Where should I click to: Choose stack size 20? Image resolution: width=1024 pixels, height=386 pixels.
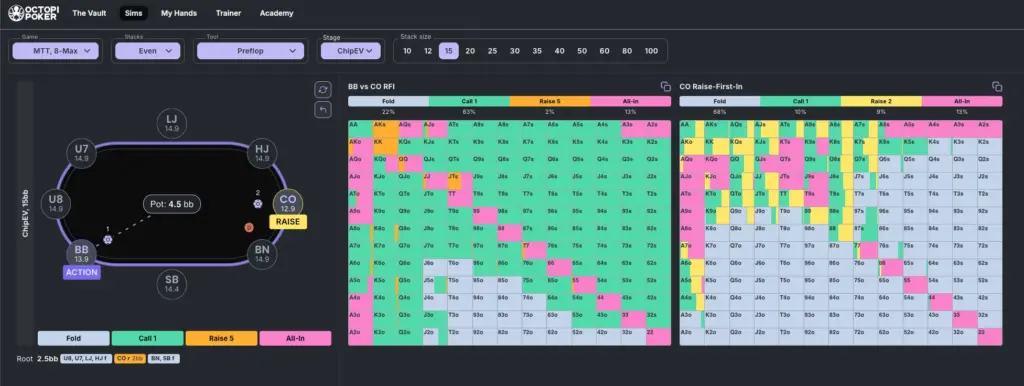470,51
